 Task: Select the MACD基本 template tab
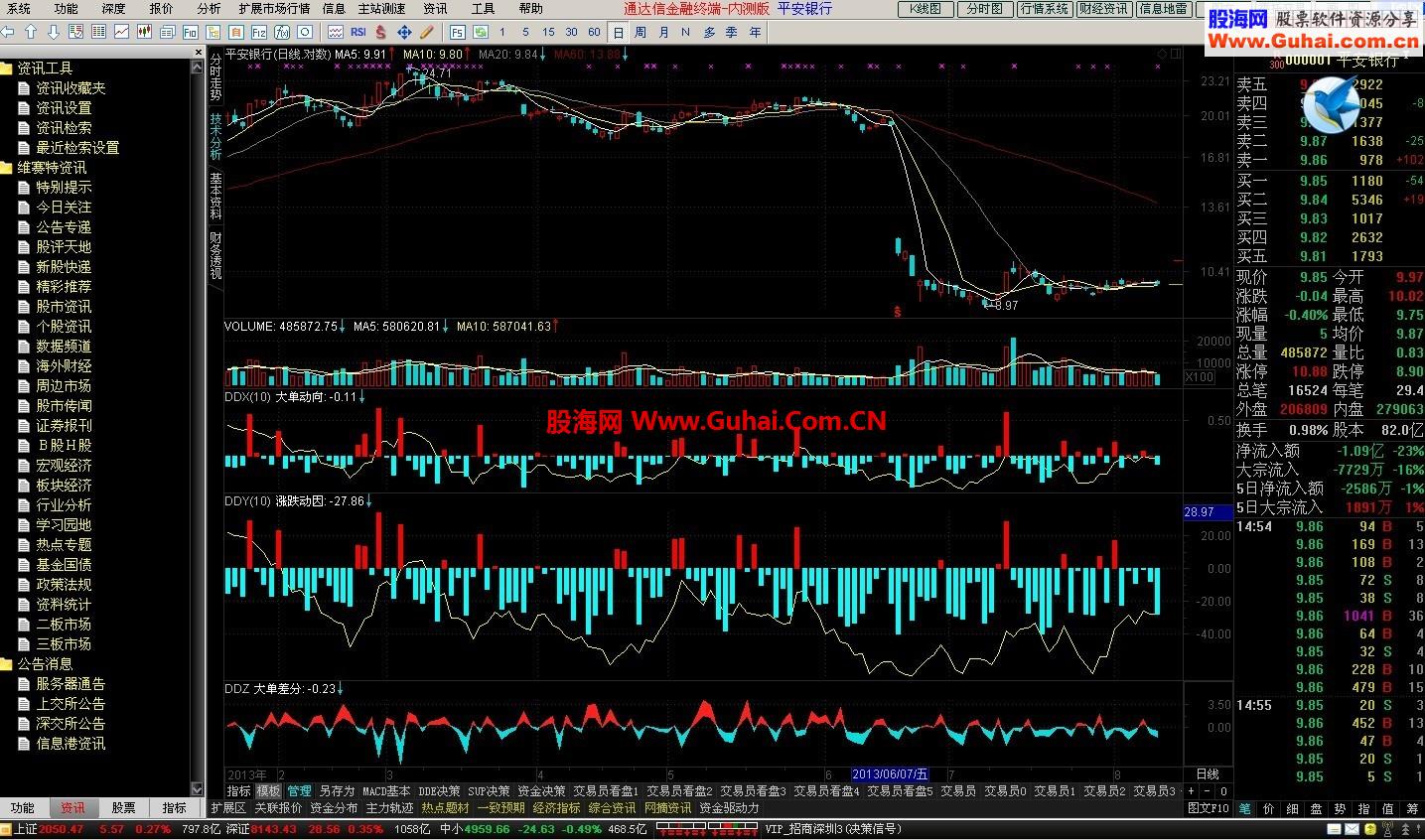click(385, 791)
